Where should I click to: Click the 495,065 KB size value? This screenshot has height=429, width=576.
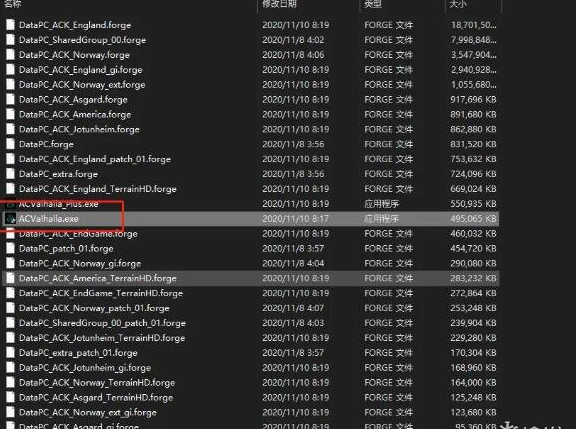click(473, 219)
